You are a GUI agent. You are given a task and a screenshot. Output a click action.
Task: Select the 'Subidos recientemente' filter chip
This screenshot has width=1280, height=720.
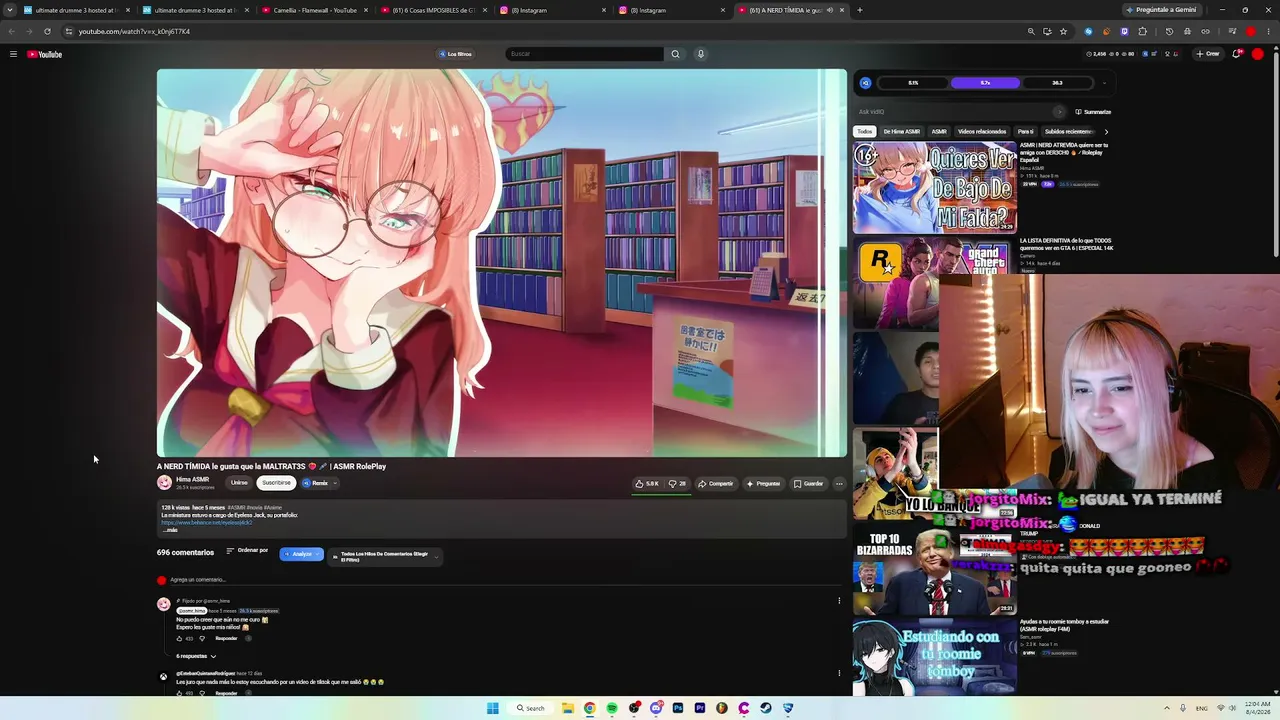1068,132
